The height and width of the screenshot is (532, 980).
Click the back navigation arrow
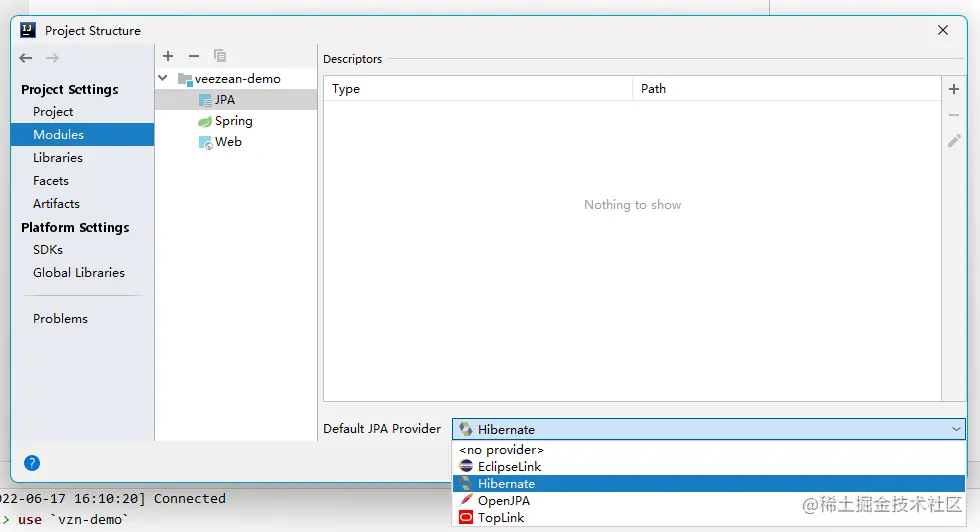(x=26, y=58)
